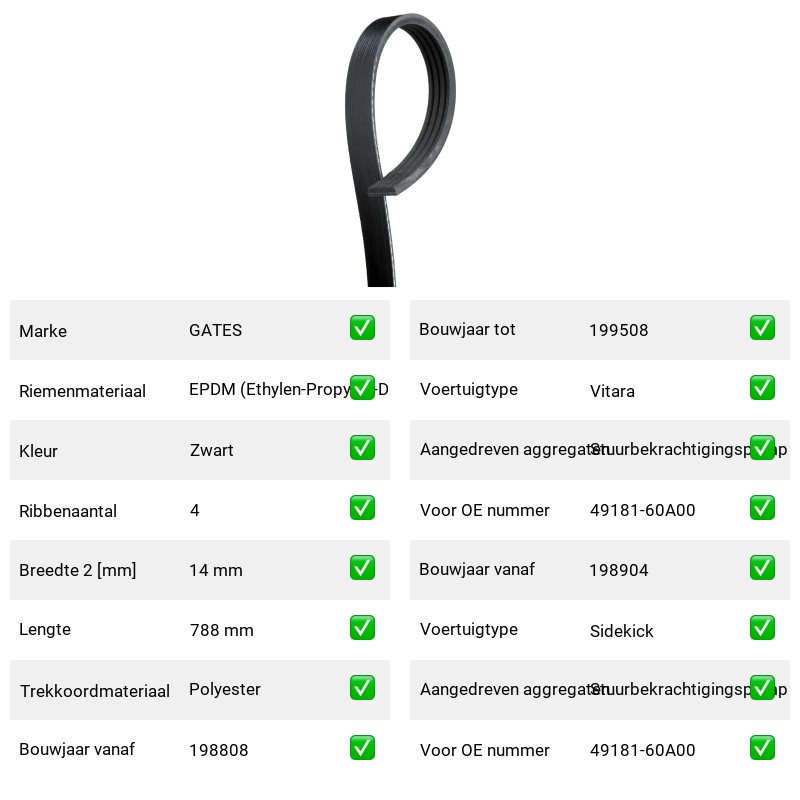Click the green checkmark next to Marke GATES
800x800 pixels.
pos(362,328)
